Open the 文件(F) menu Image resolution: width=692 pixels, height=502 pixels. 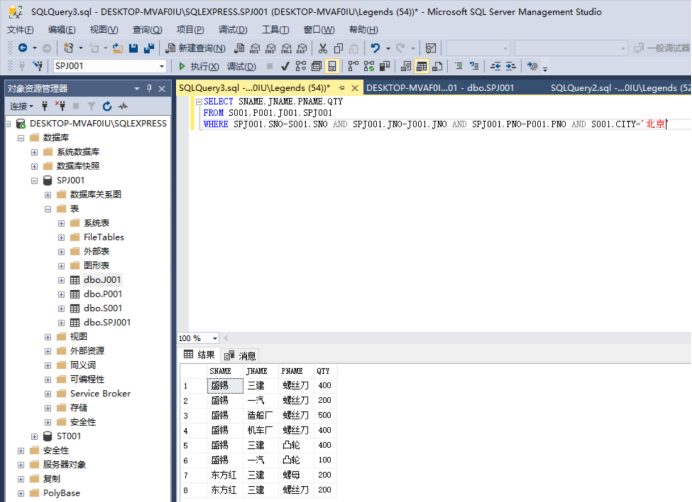(20, 30)
